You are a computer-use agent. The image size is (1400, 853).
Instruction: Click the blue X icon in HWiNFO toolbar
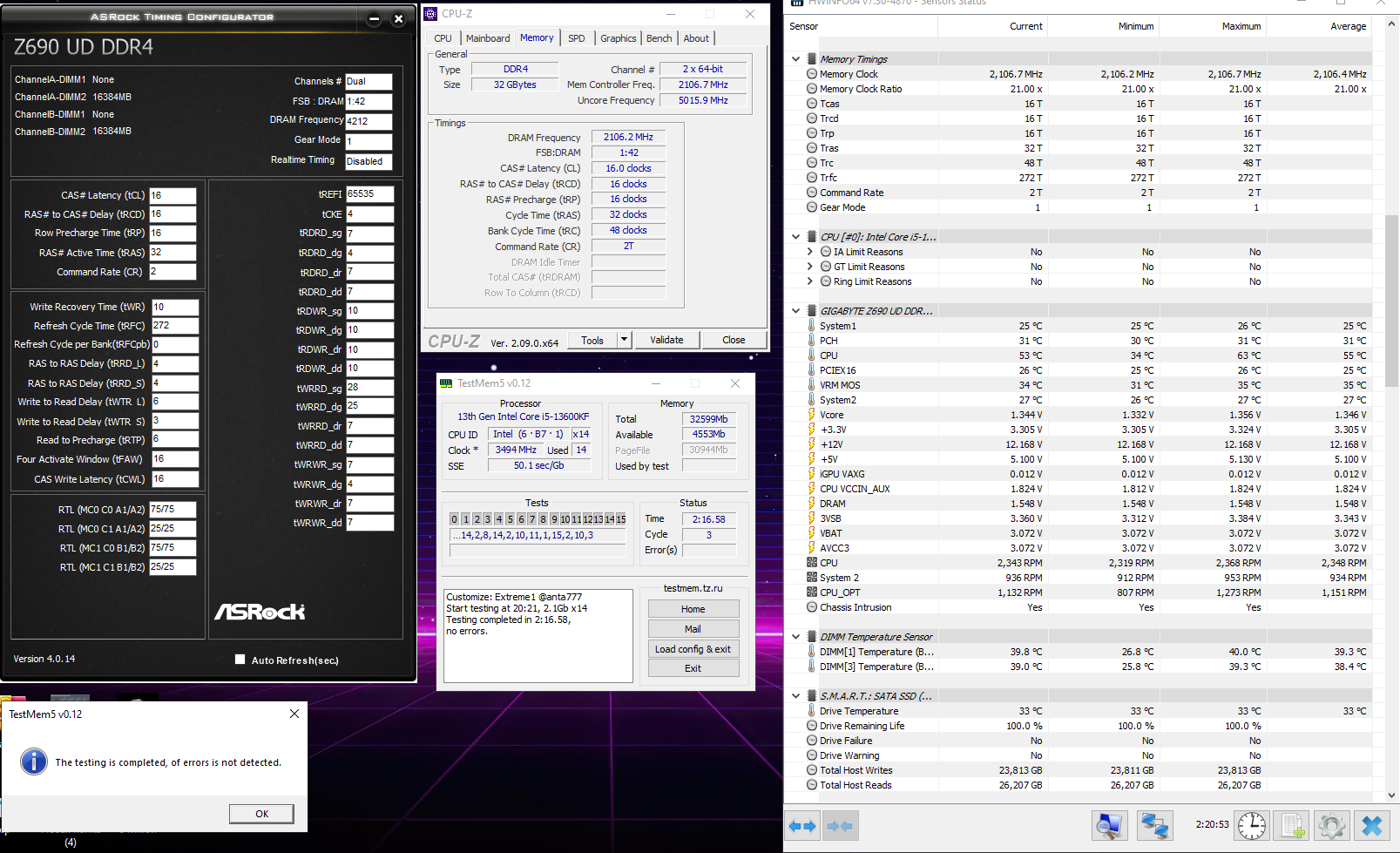pos(1372,825)
